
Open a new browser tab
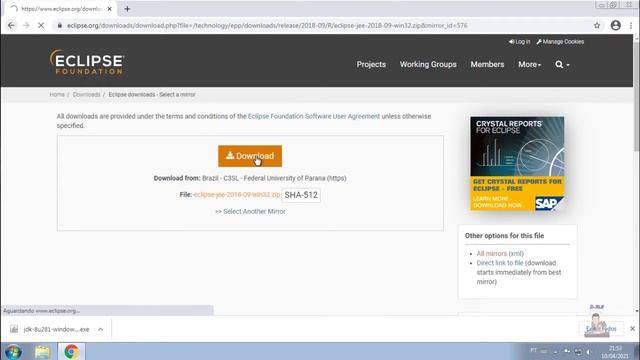coord(127,9)
